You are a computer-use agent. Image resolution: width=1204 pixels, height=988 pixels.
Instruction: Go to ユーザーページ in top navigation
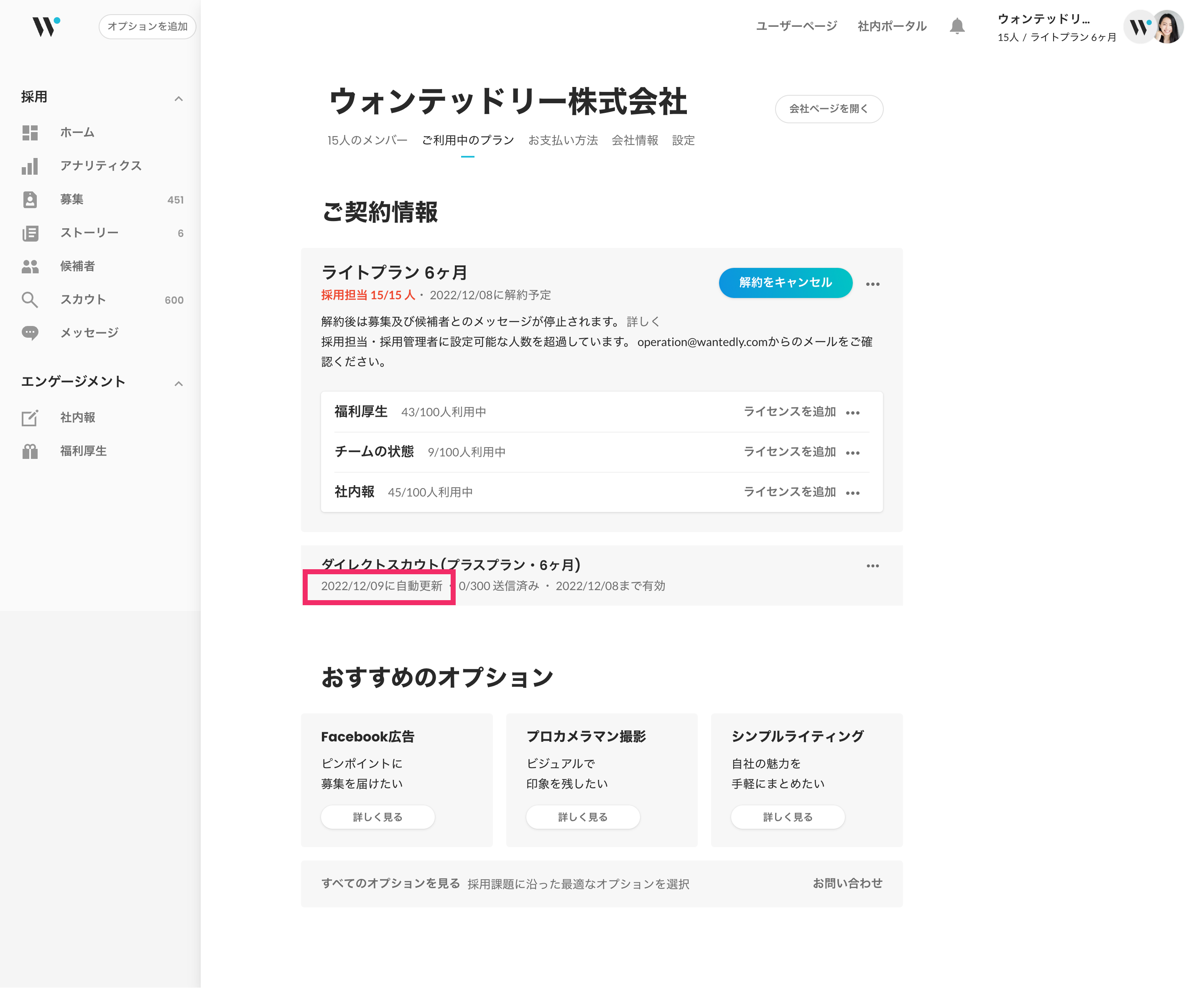pos(796,25)
